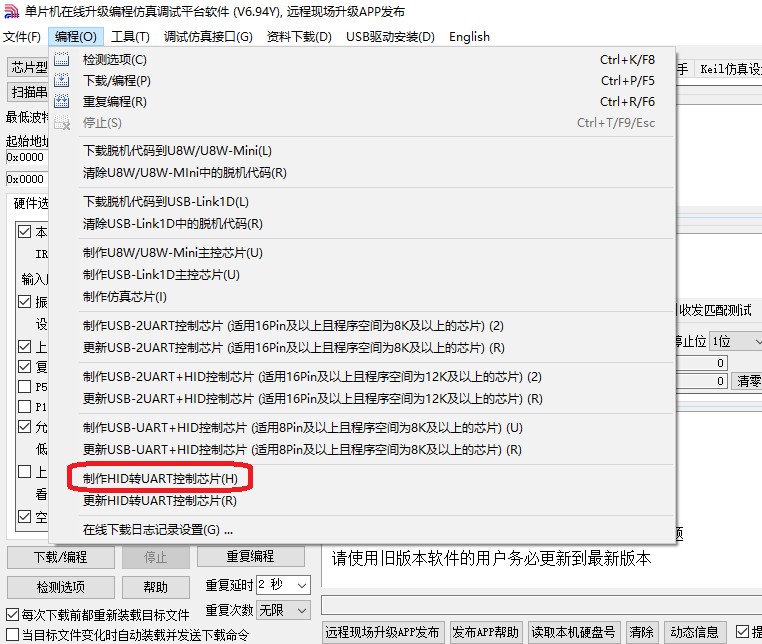Click the 检测选项 button

click(x=61, y=588)
